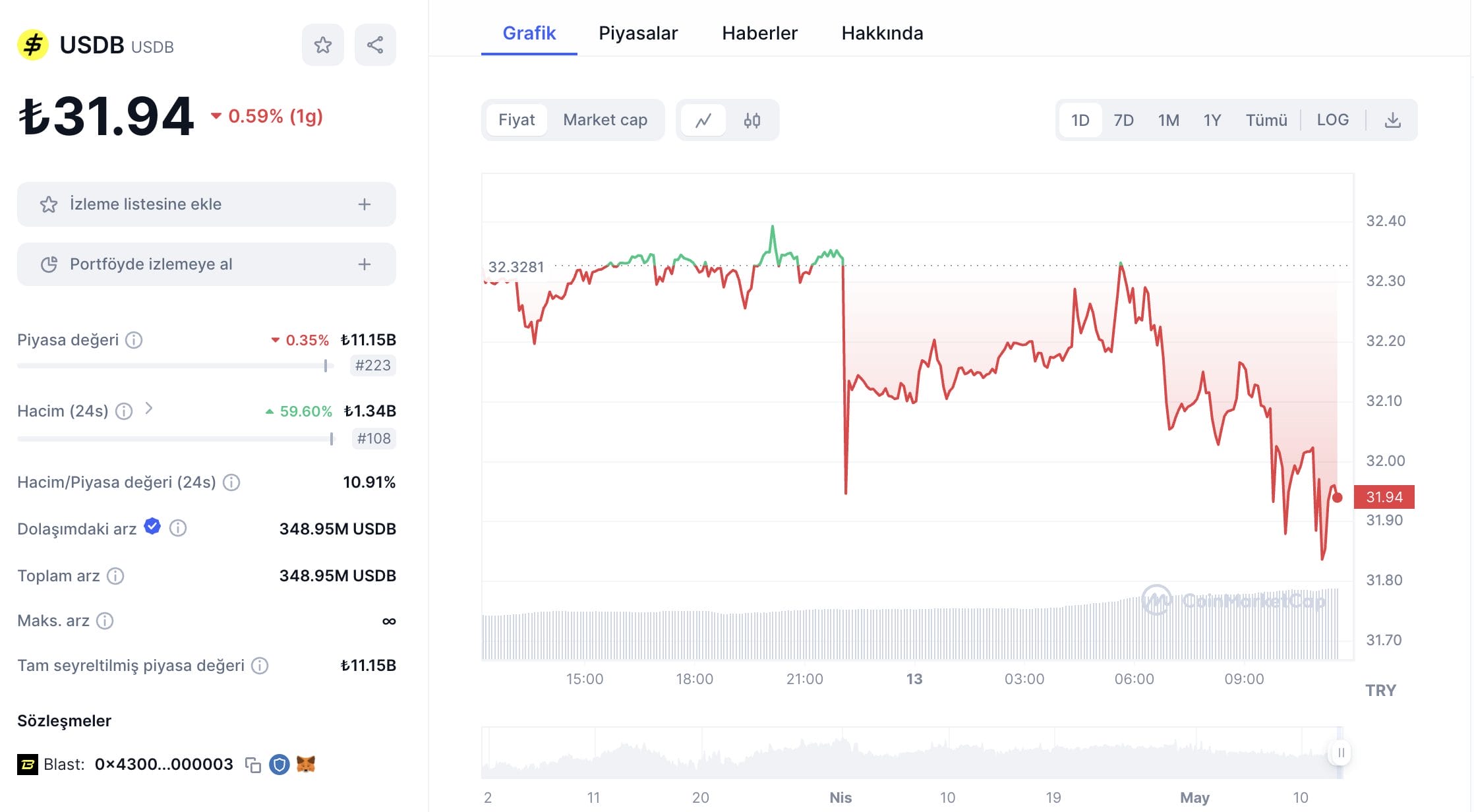Viewport: 1474px width, 812px height.
Task: Select Market cap chart mode
Action: coord(604,120)
